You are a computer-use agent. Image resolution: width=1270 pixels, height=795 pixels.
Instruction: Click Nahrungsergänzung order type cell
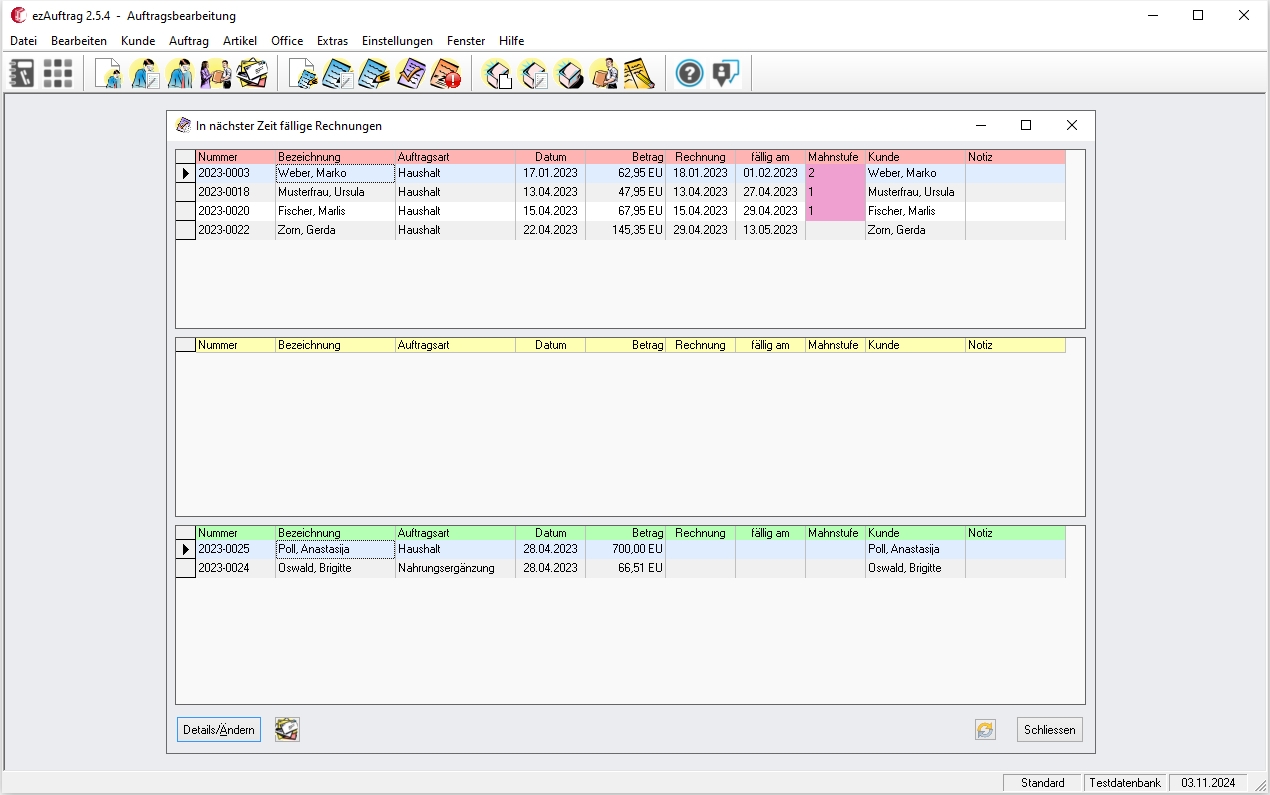click(x=455, y=568)
